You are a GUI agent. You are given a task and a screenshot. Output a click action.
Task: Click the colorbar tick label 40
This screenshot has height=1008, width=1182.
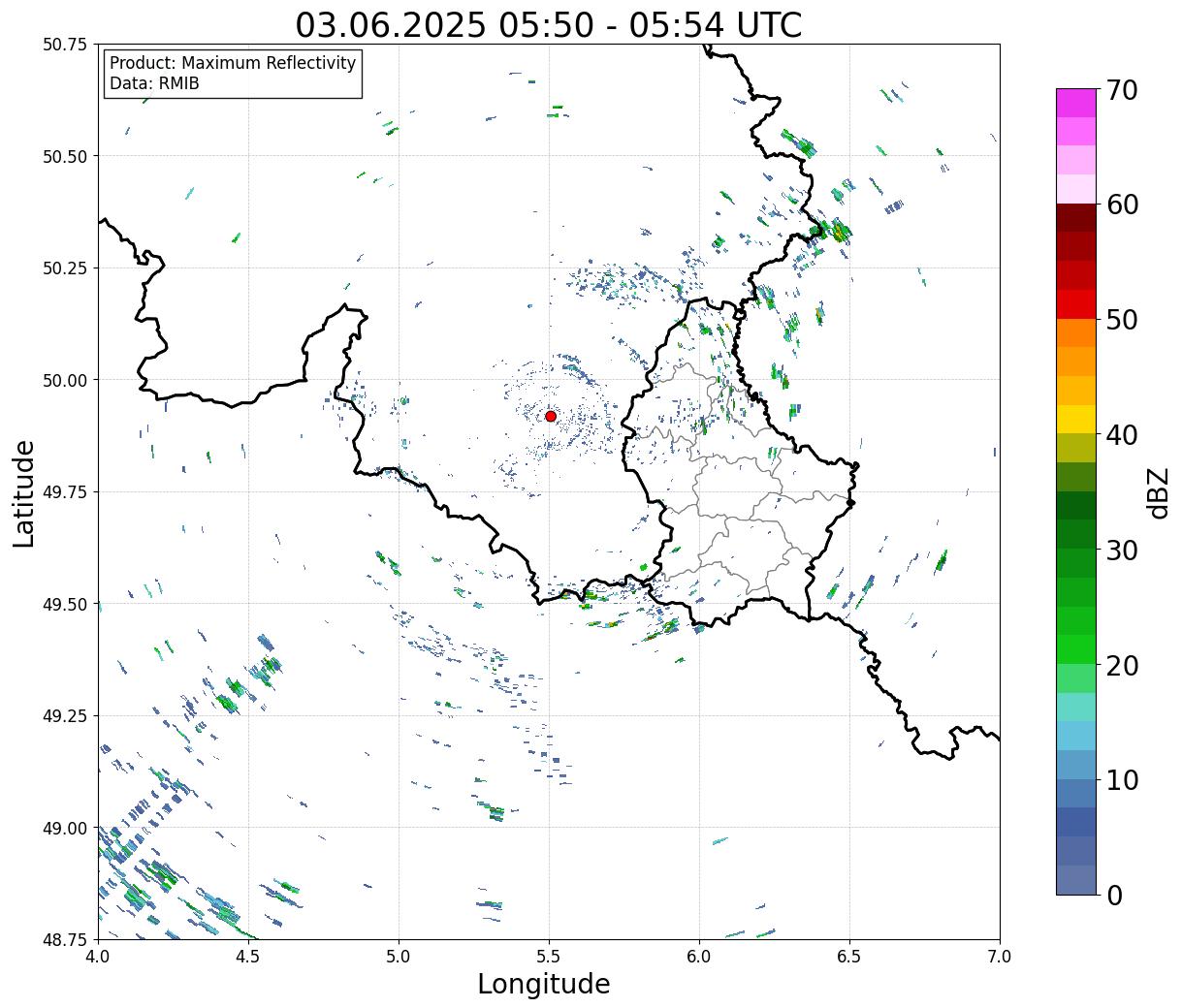(1122, 435)
